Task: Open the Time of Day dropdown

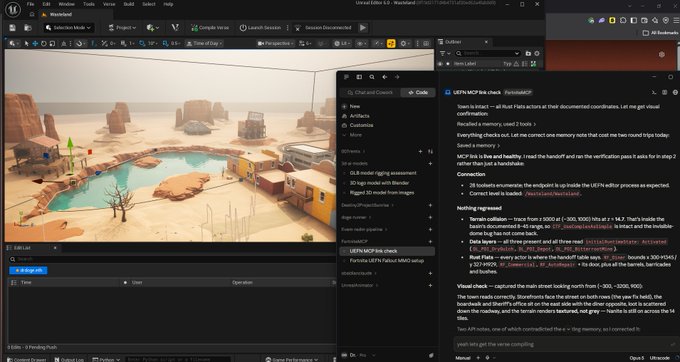Action: [x=204, y=43]
